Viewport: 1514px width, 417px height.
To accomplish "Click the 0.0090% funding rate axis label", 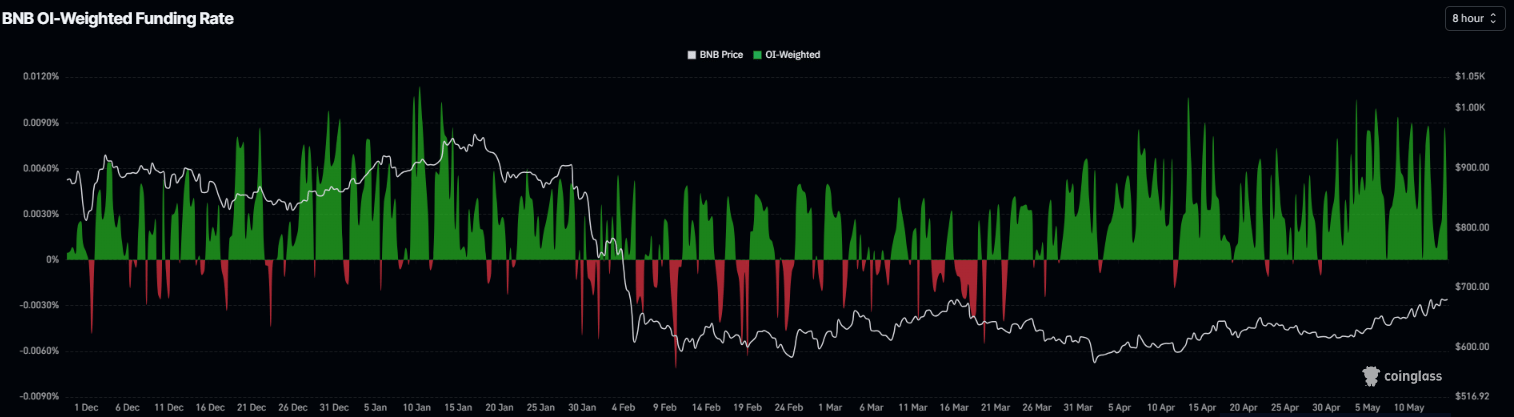I will pos(39,123).
